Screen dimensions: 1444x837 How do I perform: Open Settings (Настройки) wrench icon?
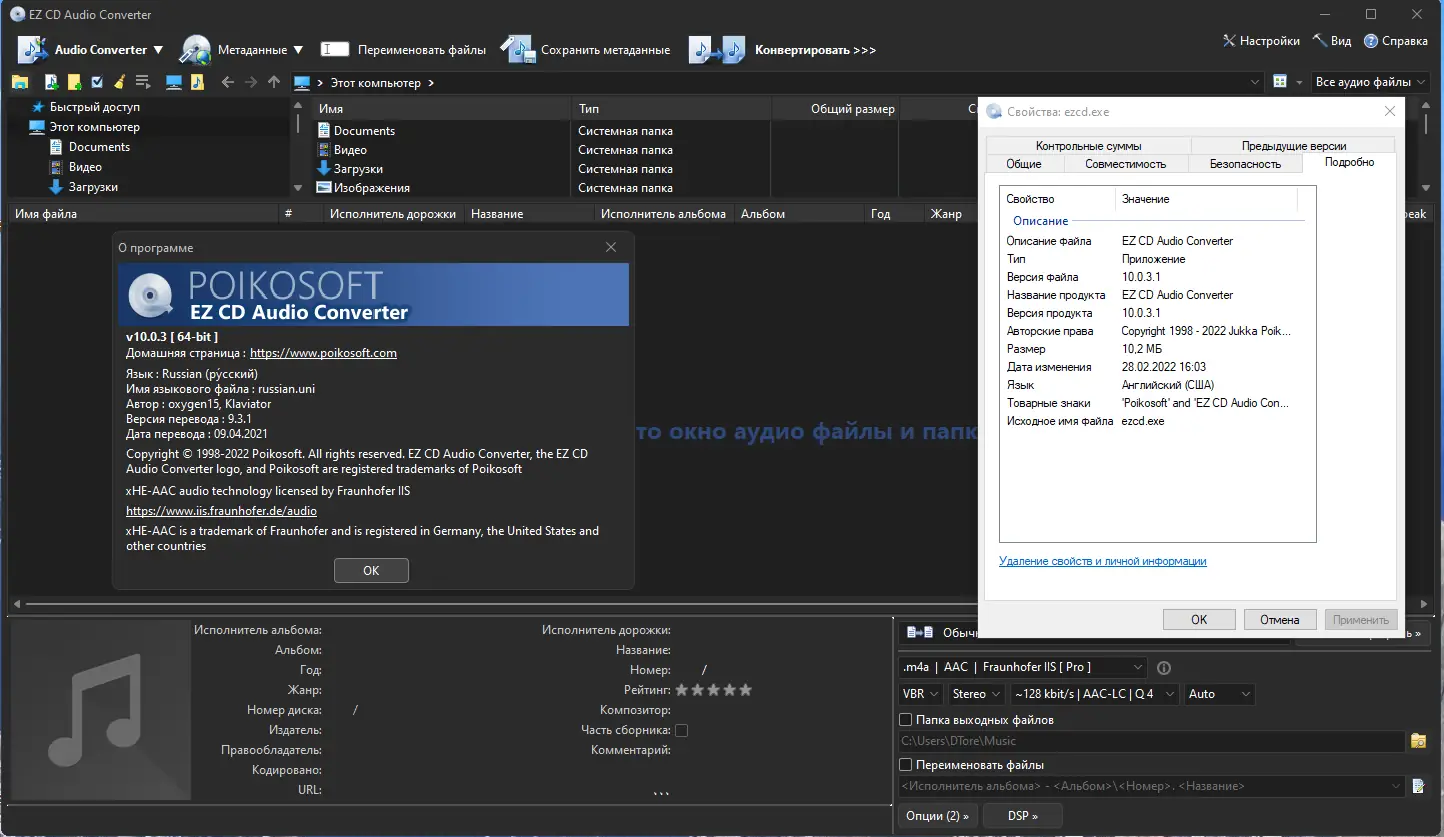(1229, 41)
